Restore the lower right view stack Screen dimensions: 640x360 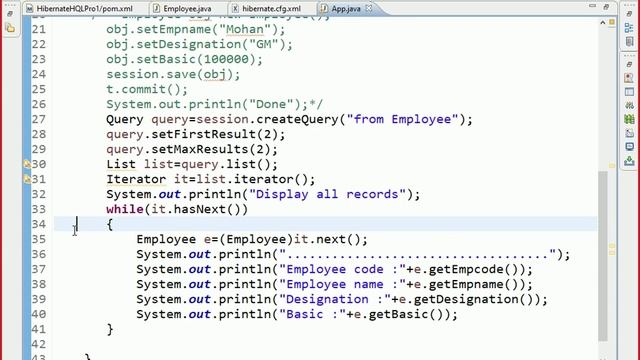(x=629, y=64)
